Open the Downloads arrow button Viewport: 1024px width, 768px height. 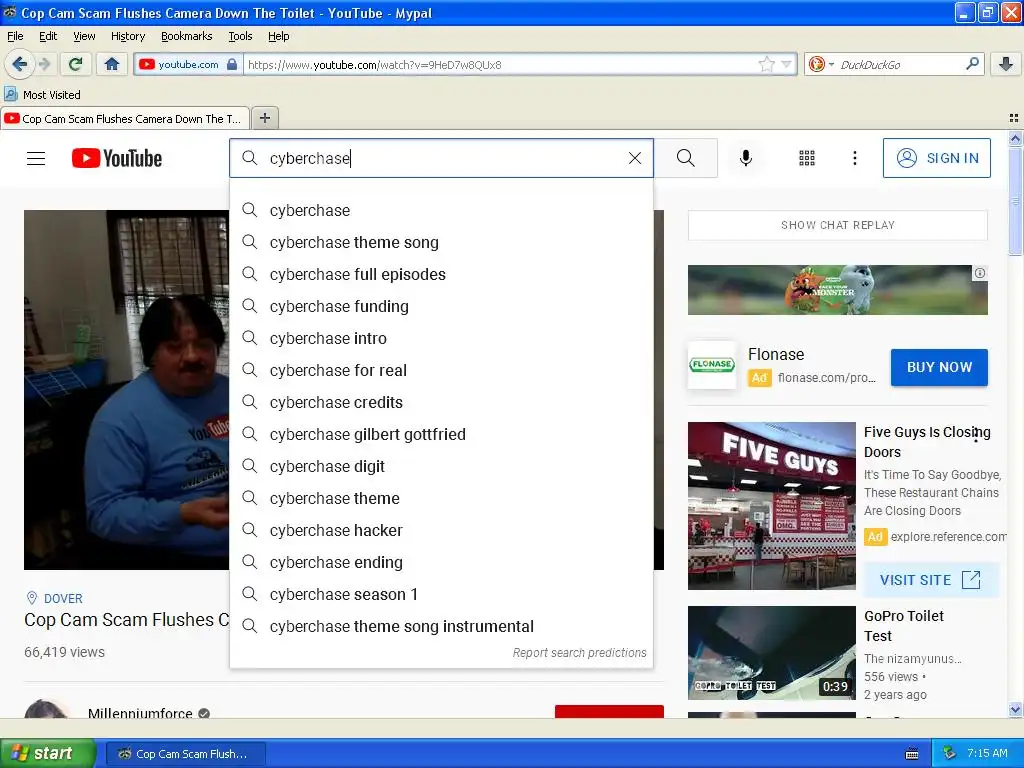coord(1006,64)
